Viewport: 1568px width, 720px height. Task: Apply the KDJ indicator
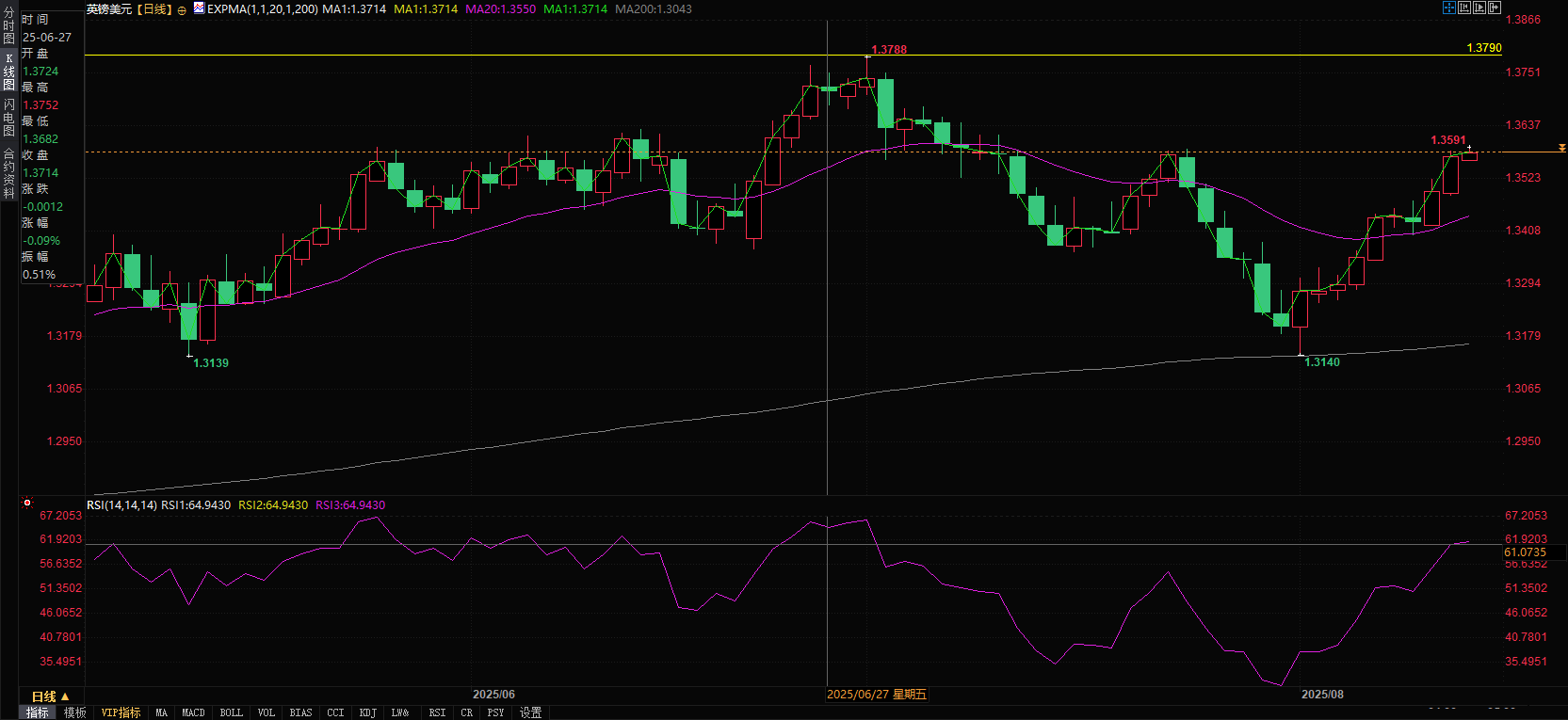point(368,712)
